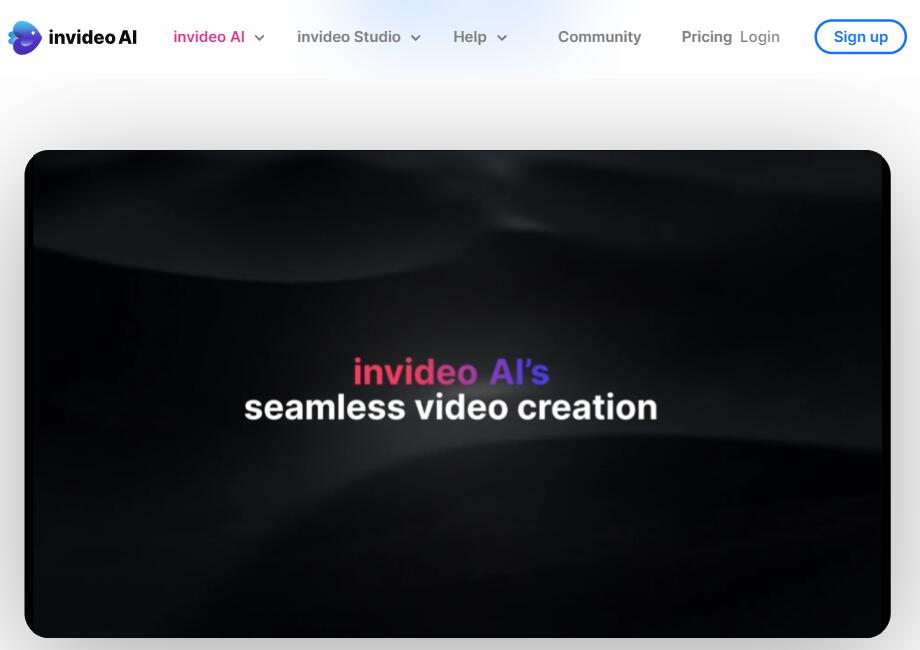920x650 pixels.
Task: Click the purple "AI's" text in video
Action: click(519, 372)
